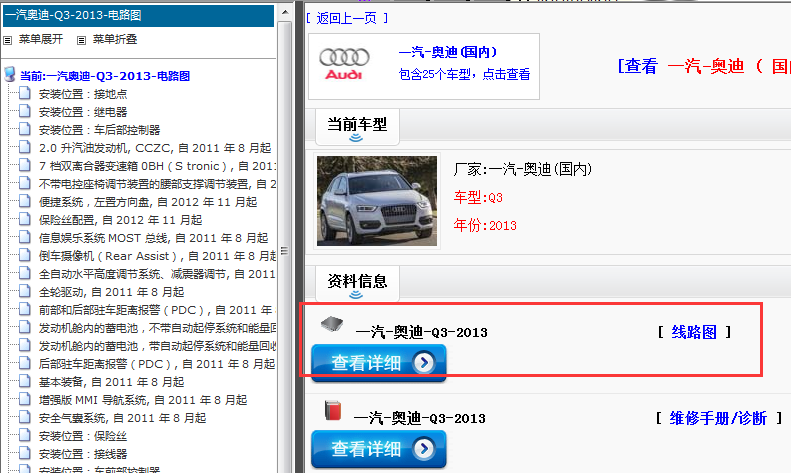791x473 pixels.
Task: Open 前部和后部驻车距离报警 (PDC) tree item
Action: click(x=157, y=310)
